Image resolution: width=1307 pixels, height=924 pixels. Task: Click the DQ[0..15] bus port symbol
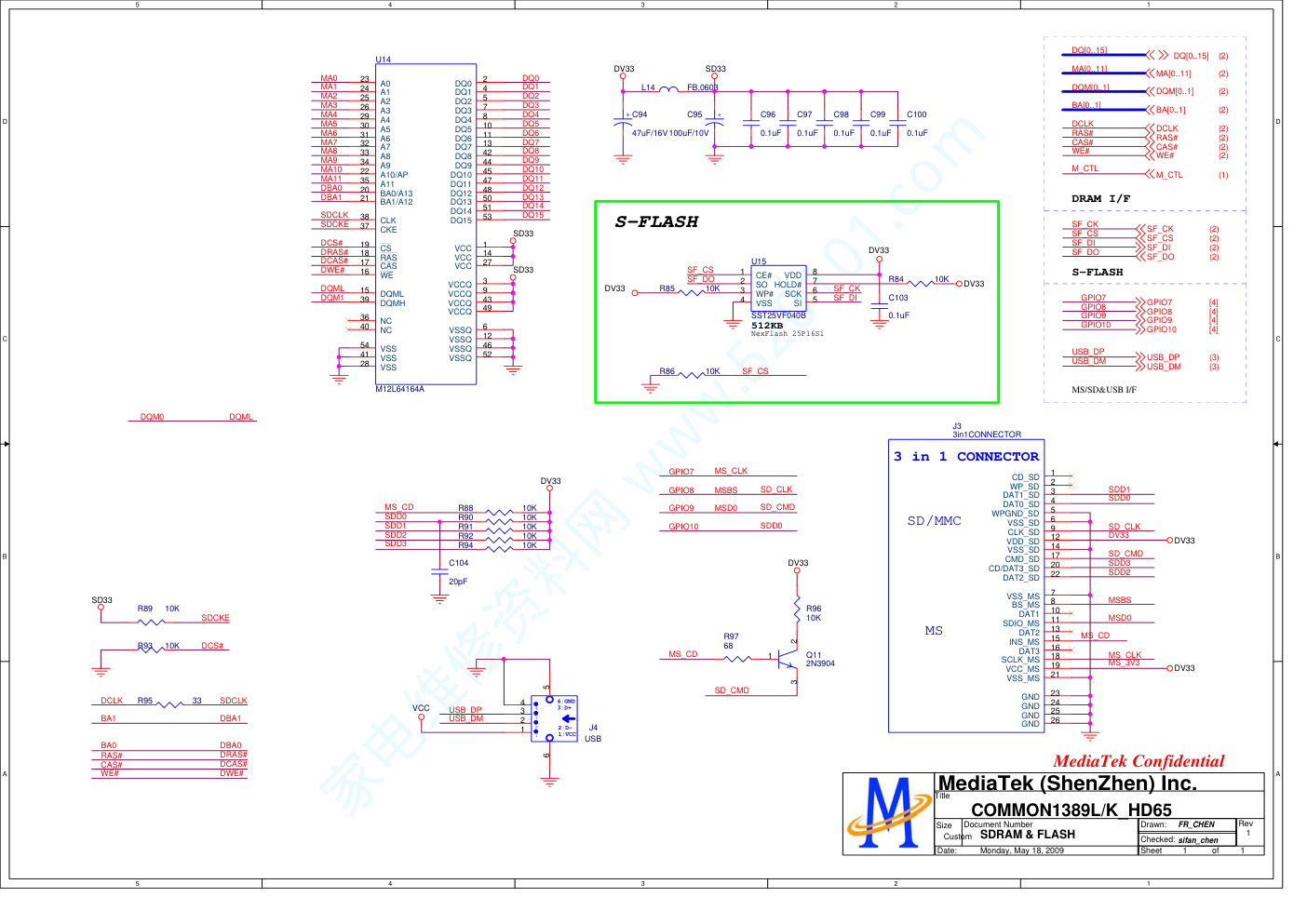(1157, 56)
